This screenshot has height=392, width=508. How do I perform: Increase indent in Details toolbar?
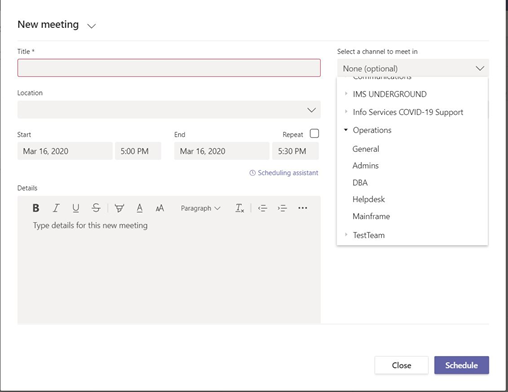pyautogui.click(x=282, y=208)
